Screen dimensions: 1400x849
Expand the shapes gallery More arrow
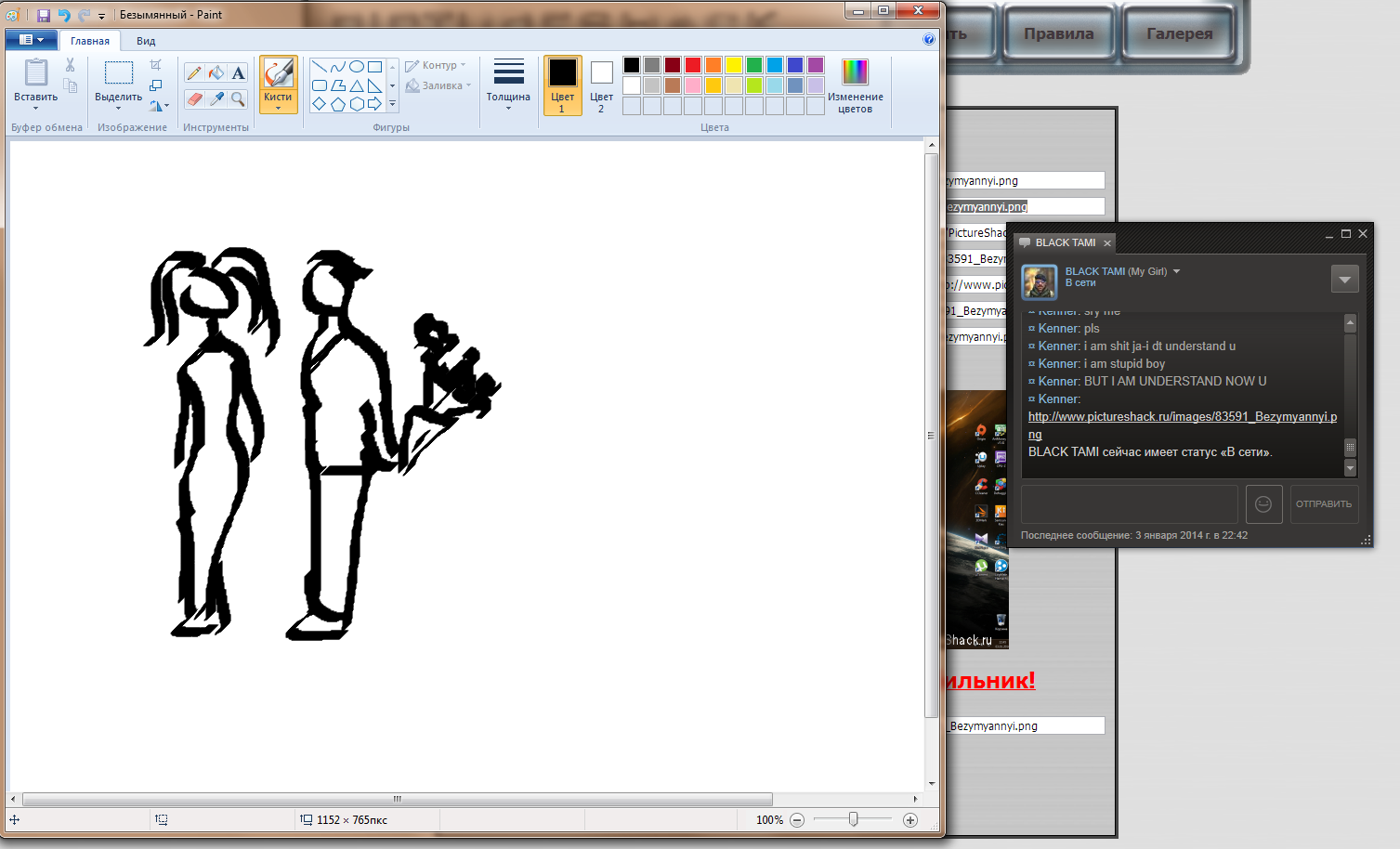(x=392, y=104)
